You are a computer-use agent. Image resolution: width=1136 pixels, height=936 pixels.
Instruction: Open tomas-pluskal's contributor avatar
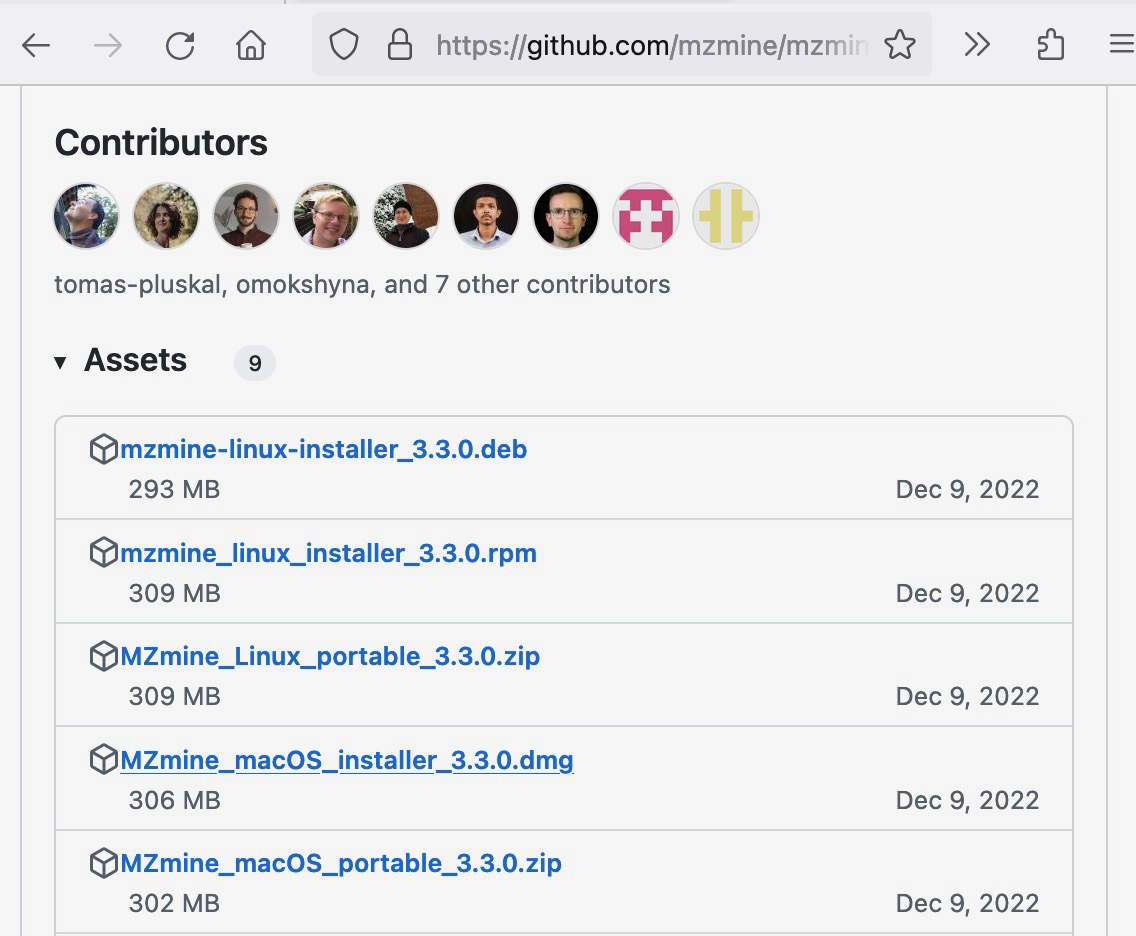click(x=85, y=215)
